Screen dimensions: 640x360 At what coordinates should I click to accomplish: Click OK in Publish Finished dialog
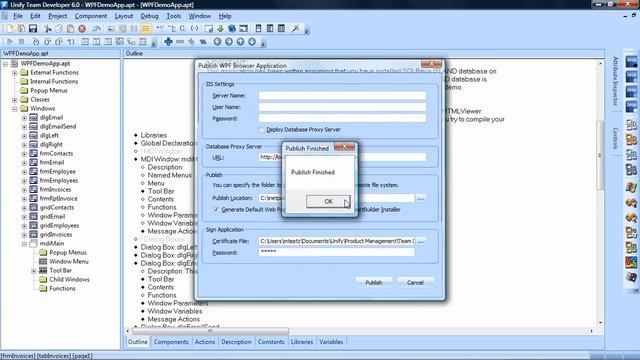pos(328,201)
